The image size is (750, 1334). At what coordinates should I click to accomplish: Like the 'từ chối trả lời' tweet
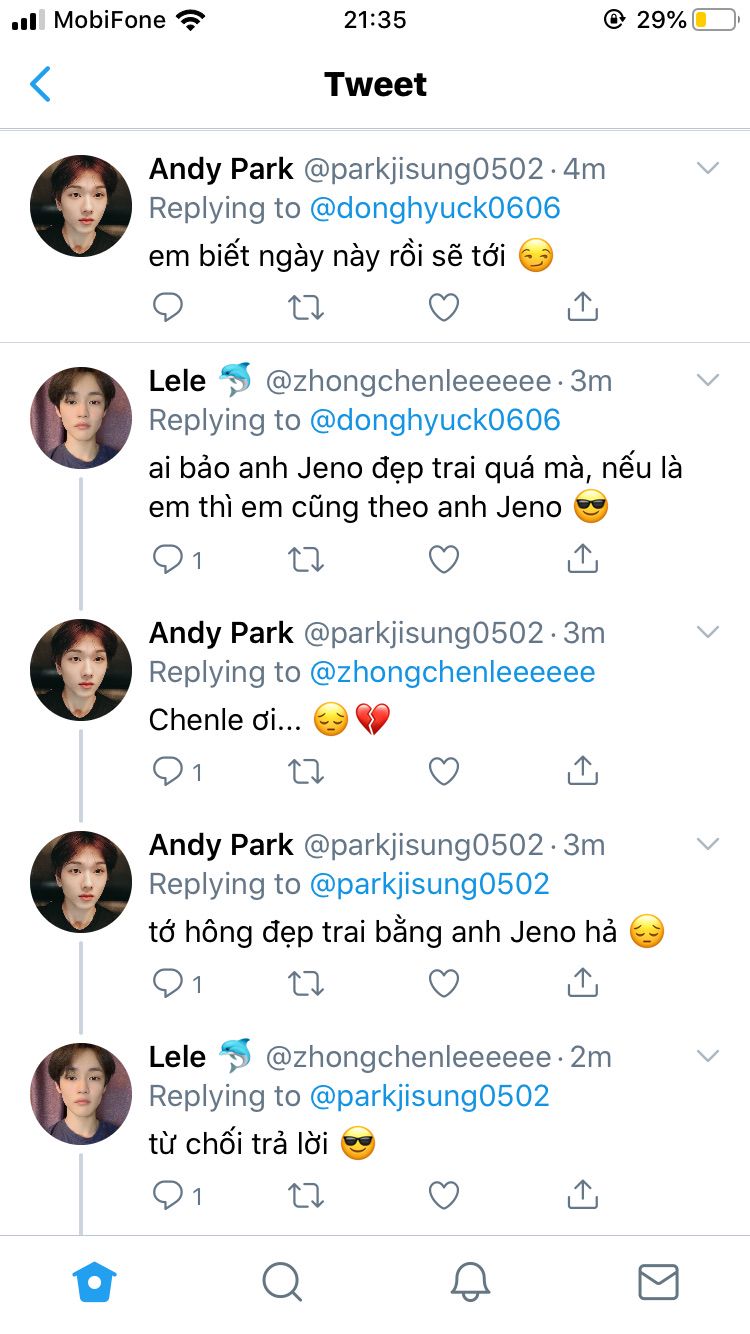444,1195
